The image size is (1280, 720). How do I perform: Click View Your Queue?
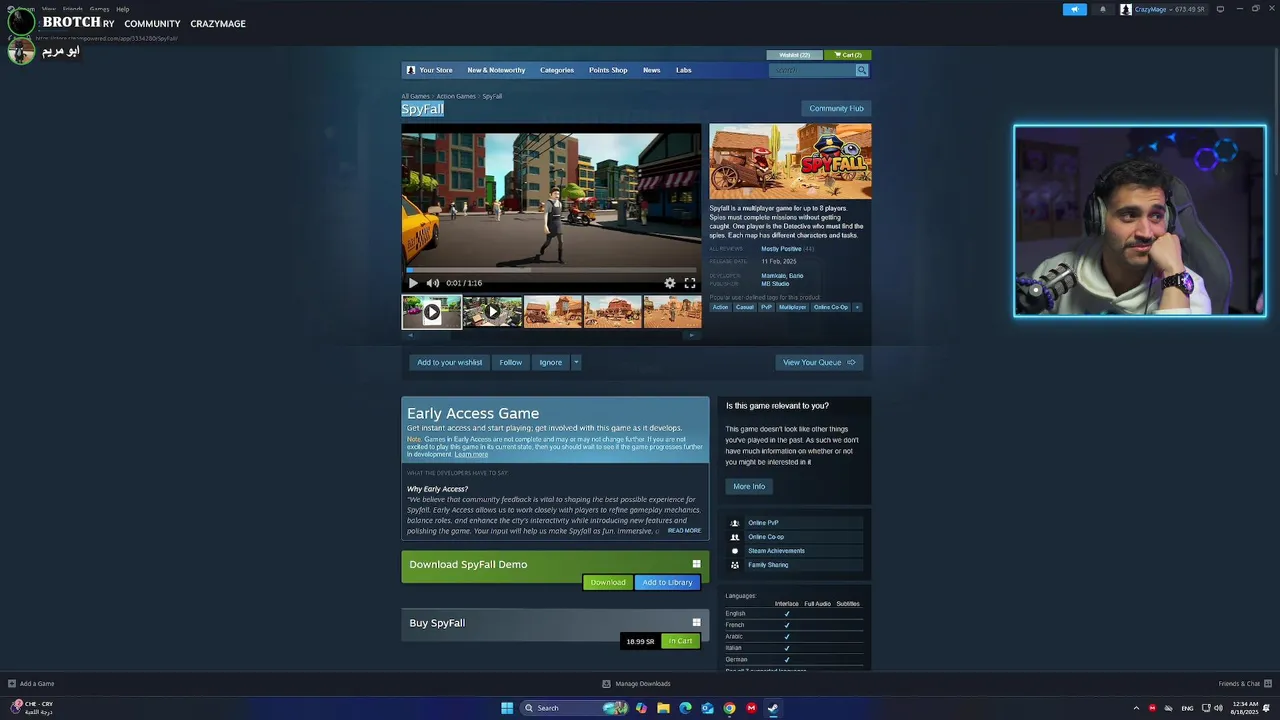tap(819, 362)
